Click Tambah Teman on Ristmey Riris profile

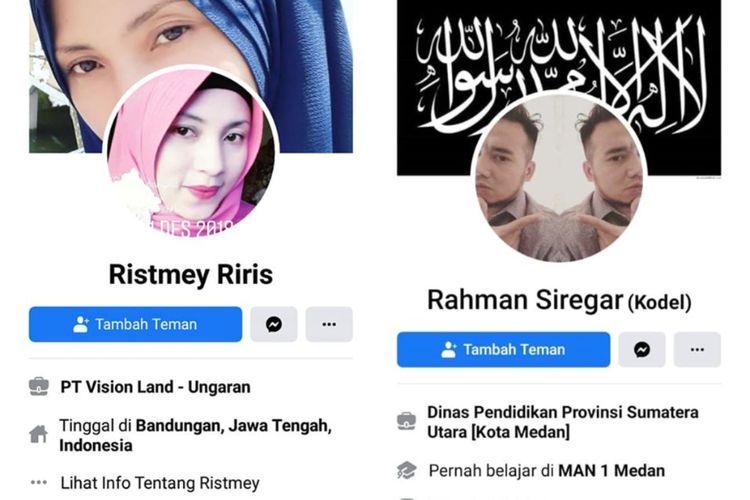[x=135, y=324]
